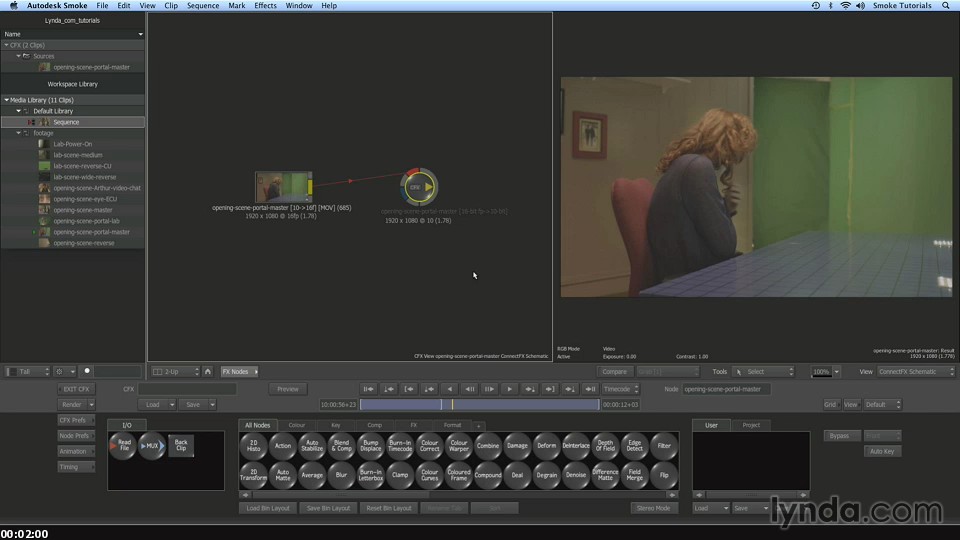Enable Auto Key
Viewport: 960px width, 540px height.
coord(880,452)
